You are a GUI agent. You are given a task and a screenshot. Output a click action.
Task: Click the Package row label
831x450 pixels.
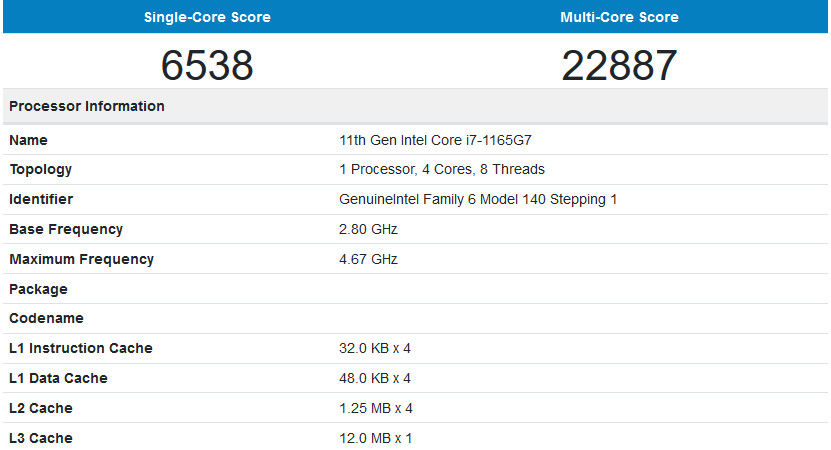point(38,289)
